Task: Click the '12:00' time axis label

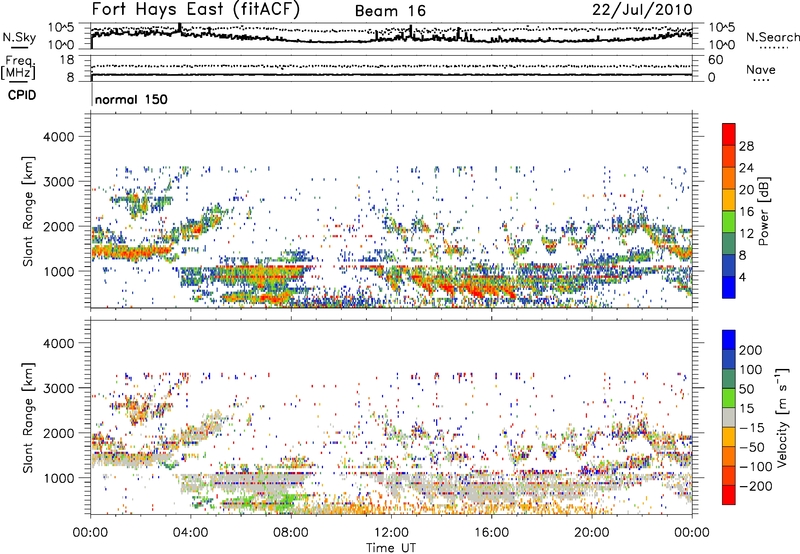Action: pyautogui.click(x=391, y=533)
